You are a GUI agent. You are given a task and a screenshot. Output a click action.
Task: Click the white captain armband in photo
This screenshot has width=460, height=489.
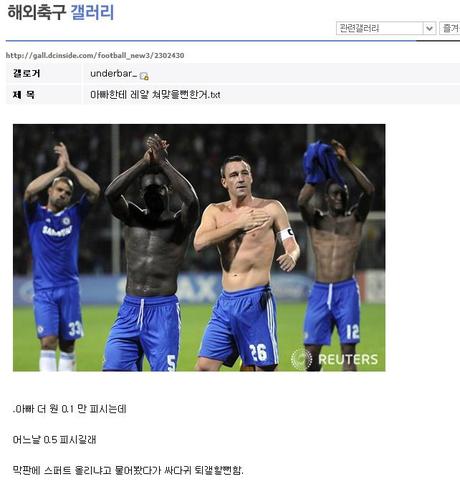[x=286, y=234]
